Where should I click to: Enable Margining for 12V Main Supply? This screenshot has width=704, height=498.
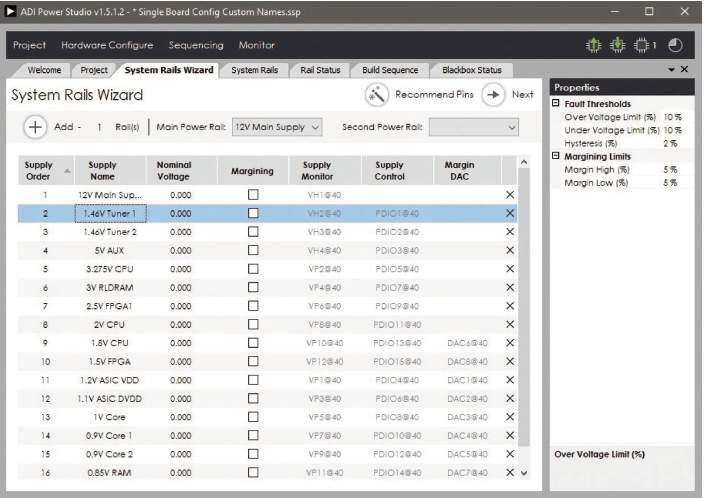252,194
